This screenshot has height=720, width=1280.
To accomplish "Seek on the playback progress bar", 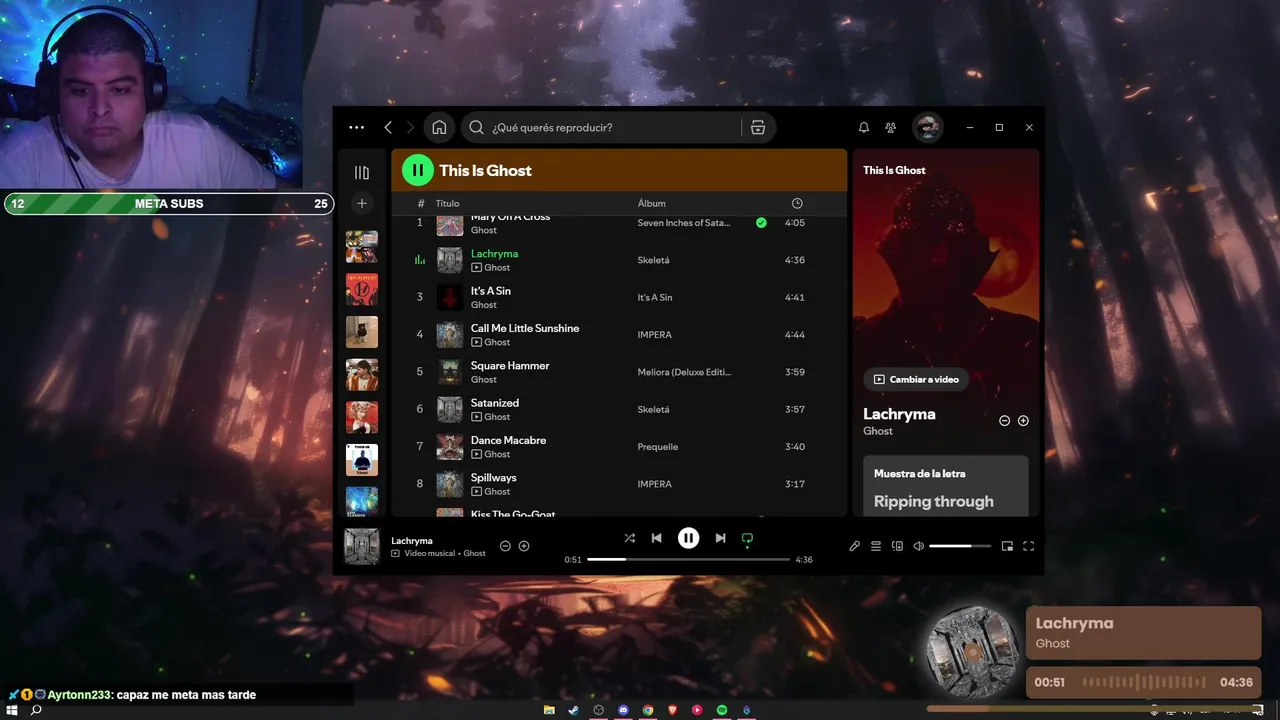I will click(x=688, y=559).
